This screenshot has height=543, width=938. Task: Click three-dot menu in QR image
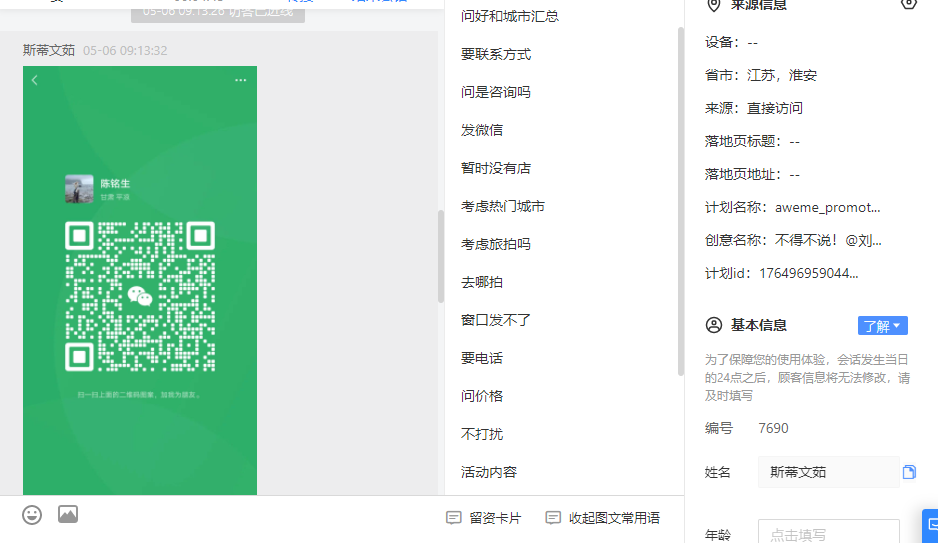point(240,80)
